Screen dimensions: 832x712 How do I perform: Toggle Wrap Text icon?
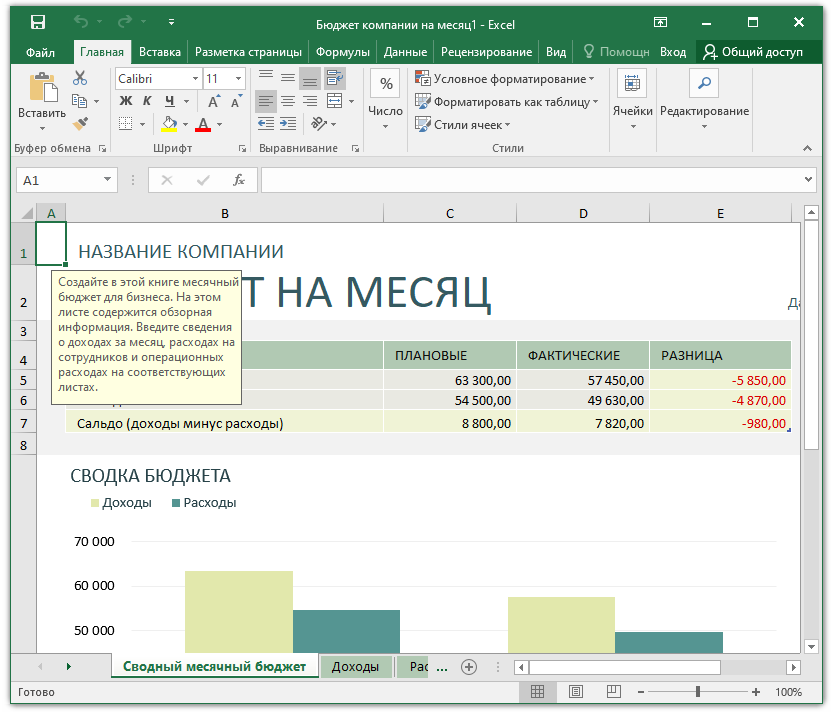(x=335, y=78)
